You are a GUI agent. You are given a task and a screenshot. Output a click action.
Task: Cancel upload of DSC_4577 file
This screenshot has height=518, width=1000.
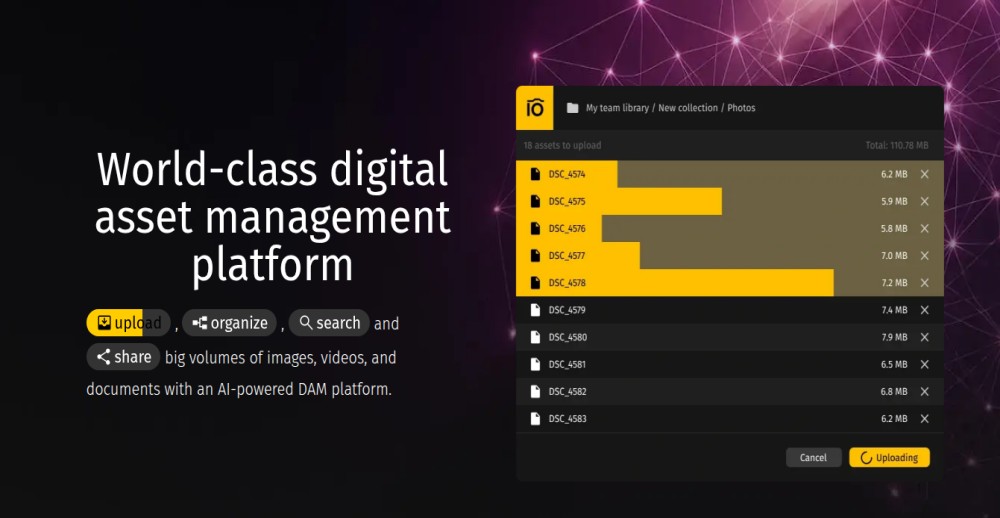click(x=924, y=256)
